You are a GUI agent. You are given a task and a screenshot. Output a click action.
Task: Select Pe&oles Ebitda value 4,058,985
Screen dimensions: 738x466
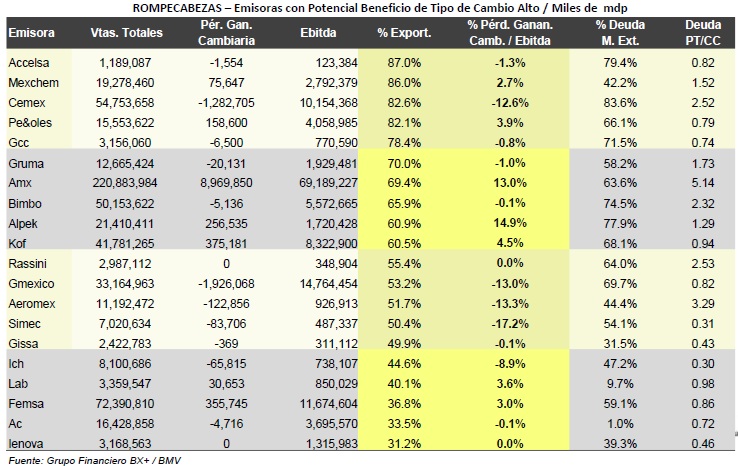pyautogui.click(x=331, y=123)
